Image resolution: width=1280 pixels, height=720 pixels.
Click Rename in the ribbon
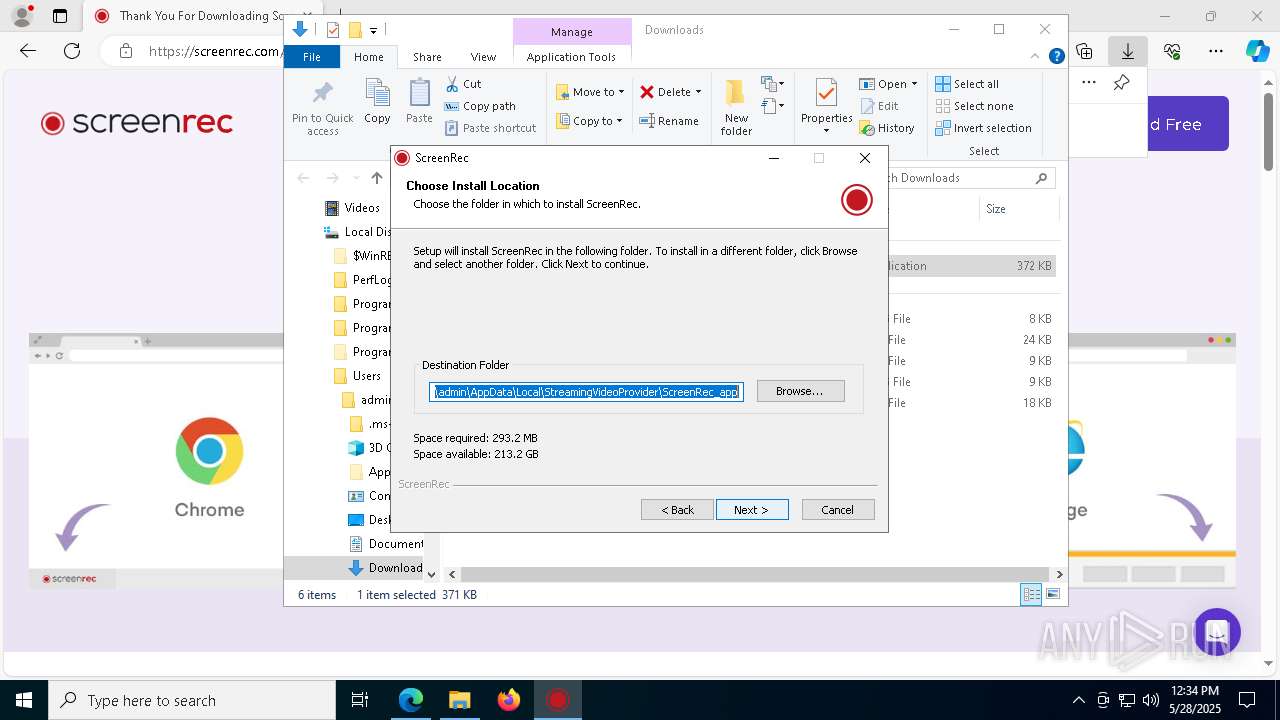[x=669, y=121]
